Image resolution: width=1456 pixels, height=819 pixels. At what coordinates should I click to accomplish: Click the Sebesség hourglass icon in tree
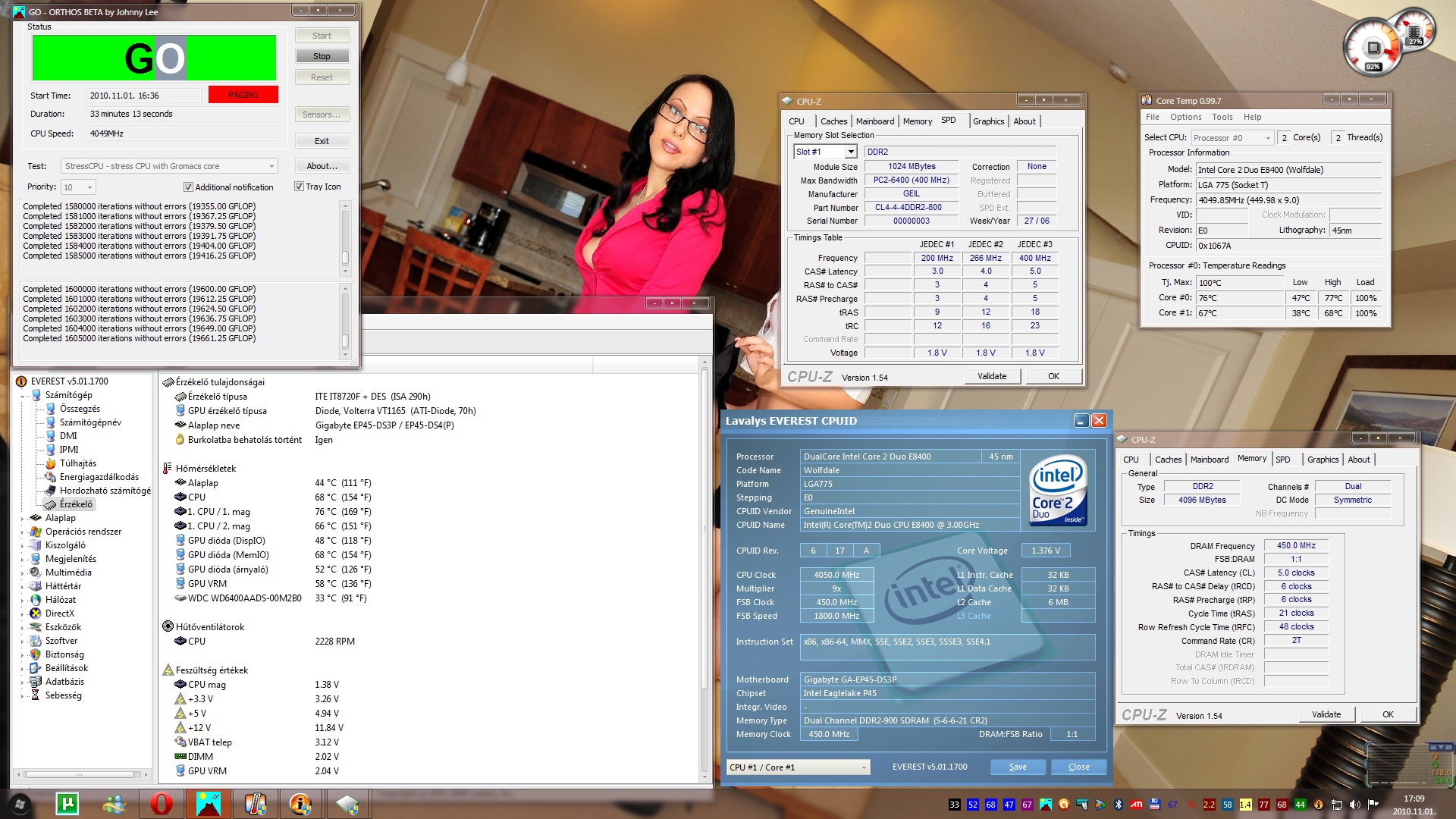point(35,695)
